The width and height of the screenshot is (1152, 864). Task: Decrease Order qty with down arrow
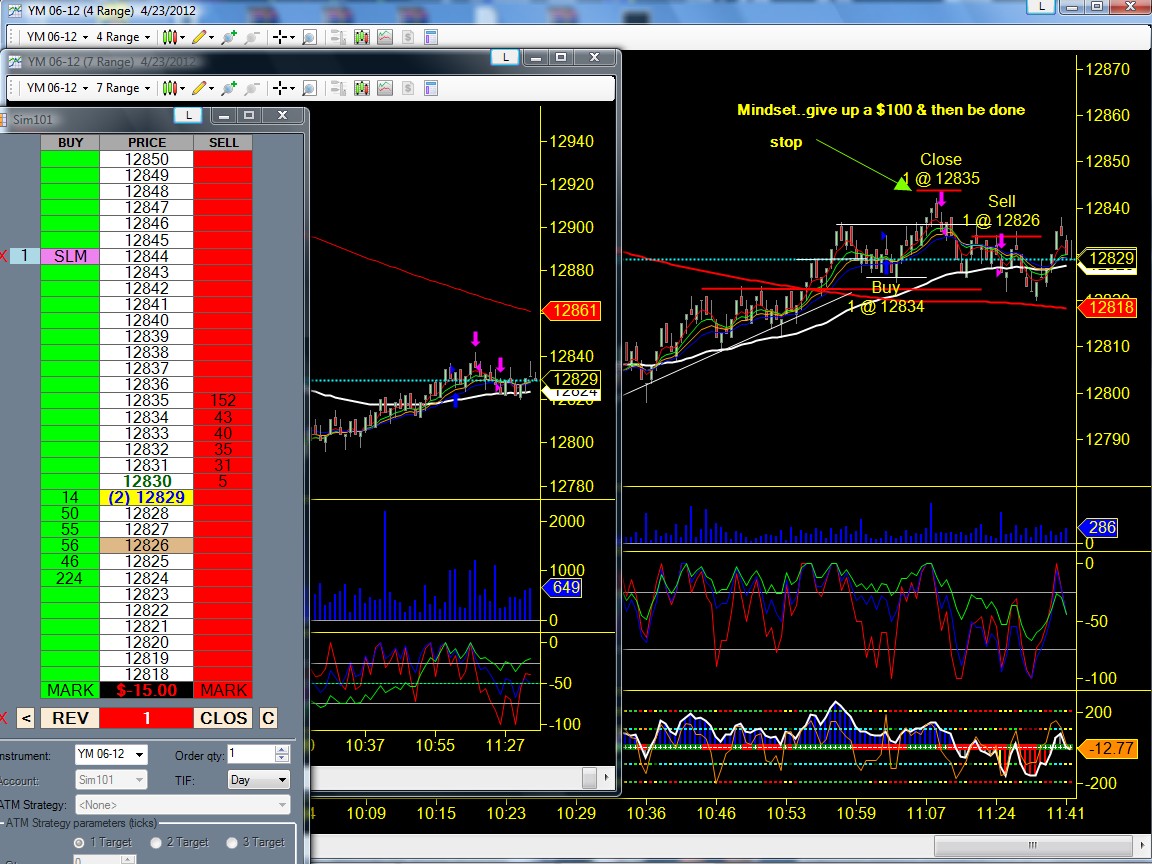pyautogui.click(x=282, y=758)
